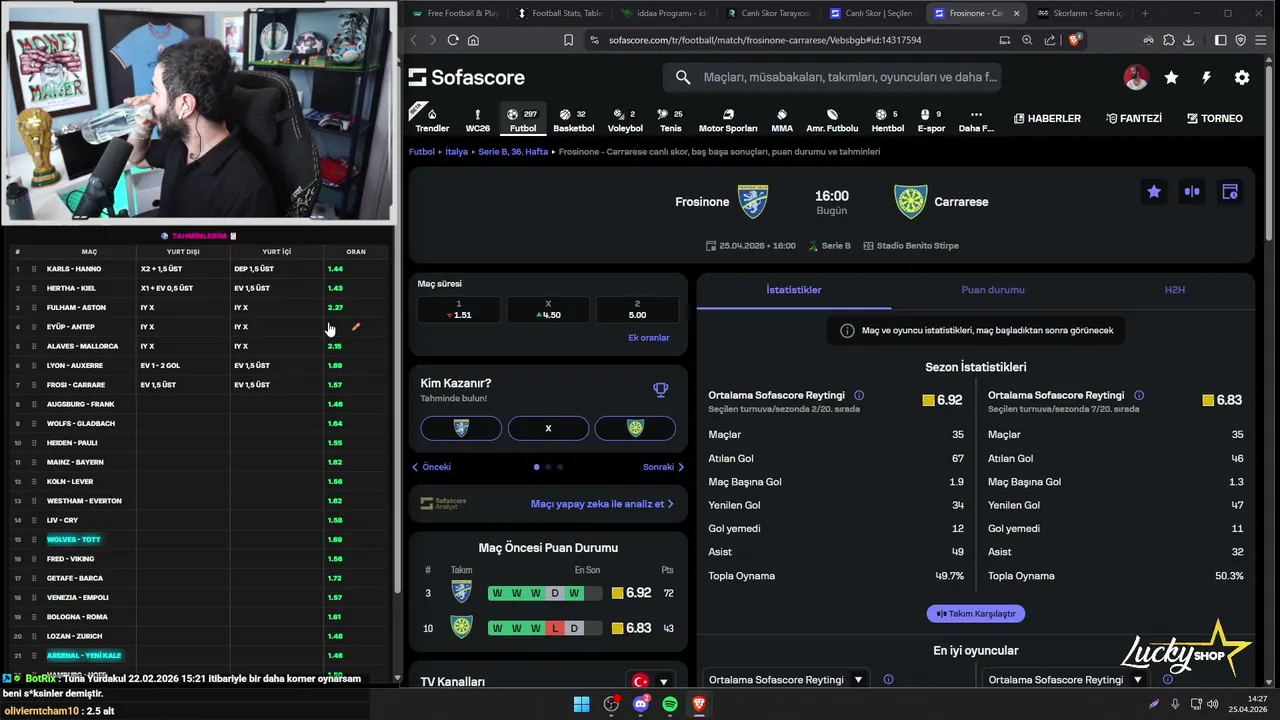This screenshot has height=720, width=1280.
Task: Click the Ek oranlar link
Action: click(649, 338)
